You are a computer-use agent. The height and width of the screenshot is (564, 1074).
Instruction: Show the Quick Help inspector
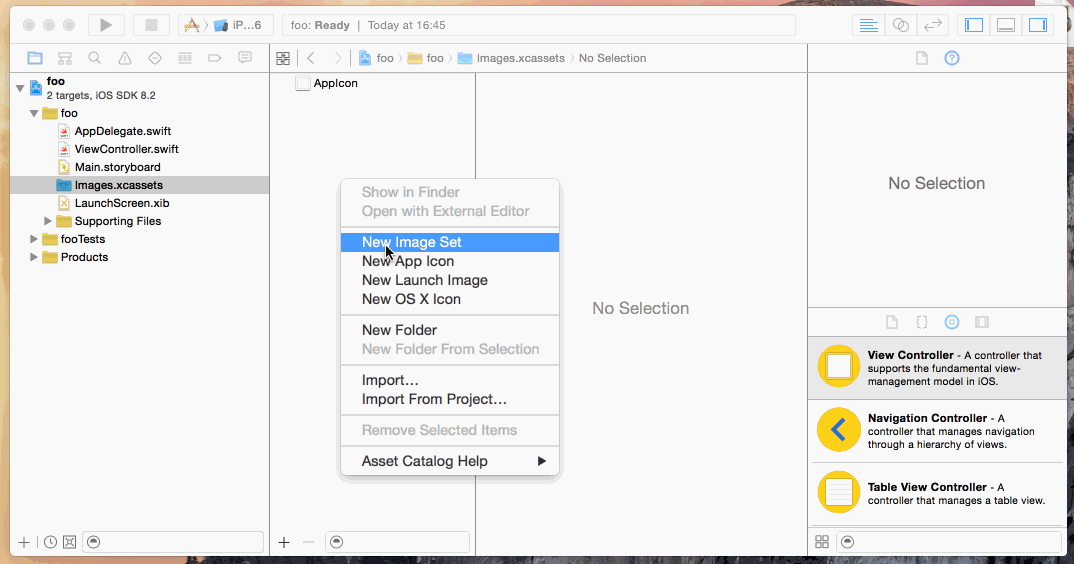tap(951, 58)
